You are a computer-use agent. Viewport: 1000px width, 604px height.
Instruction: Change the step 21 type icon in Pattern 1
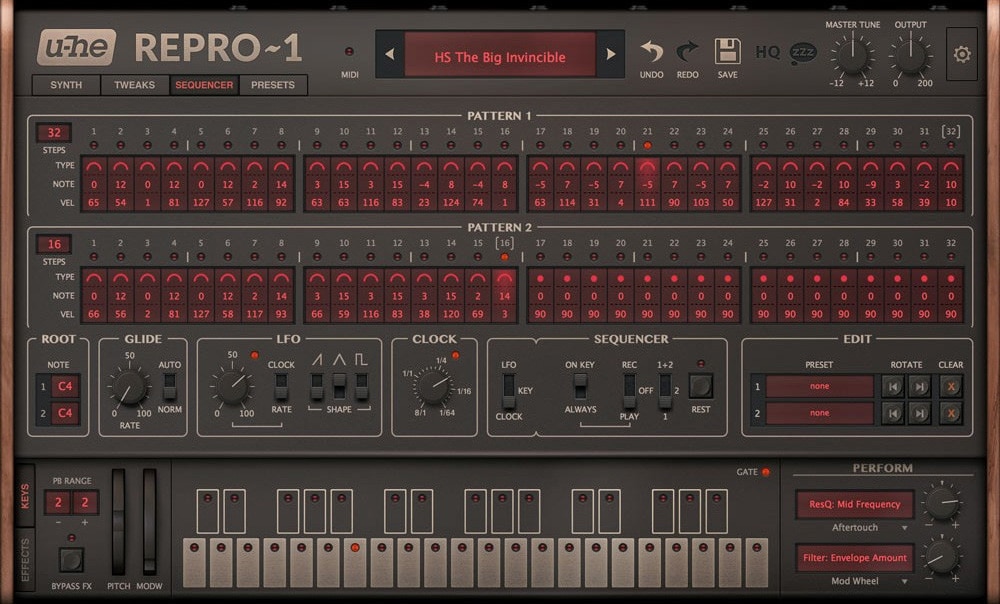tap(647, 166)
